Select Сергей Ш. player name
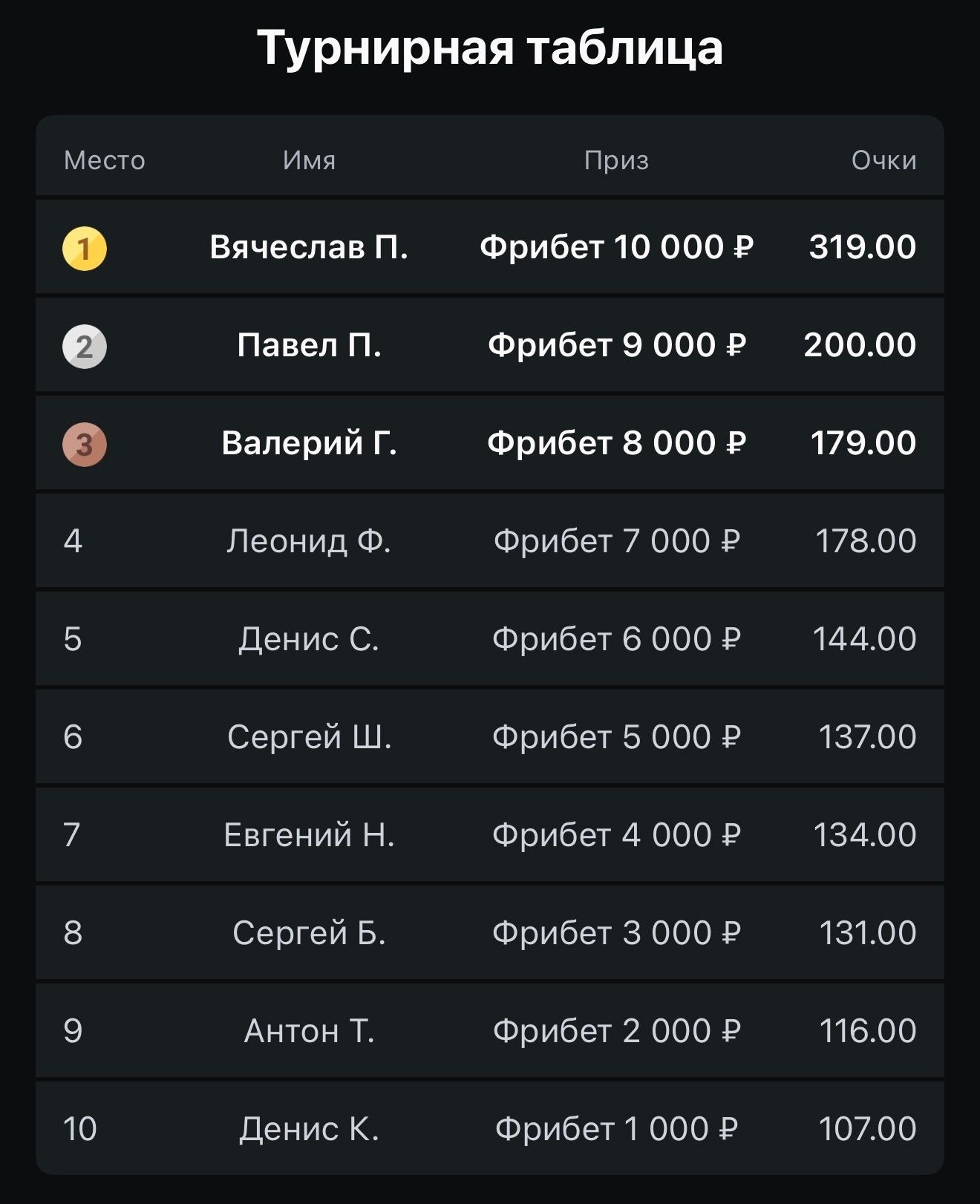Viewport: 980px width, 1204px height. pos(309,737)
